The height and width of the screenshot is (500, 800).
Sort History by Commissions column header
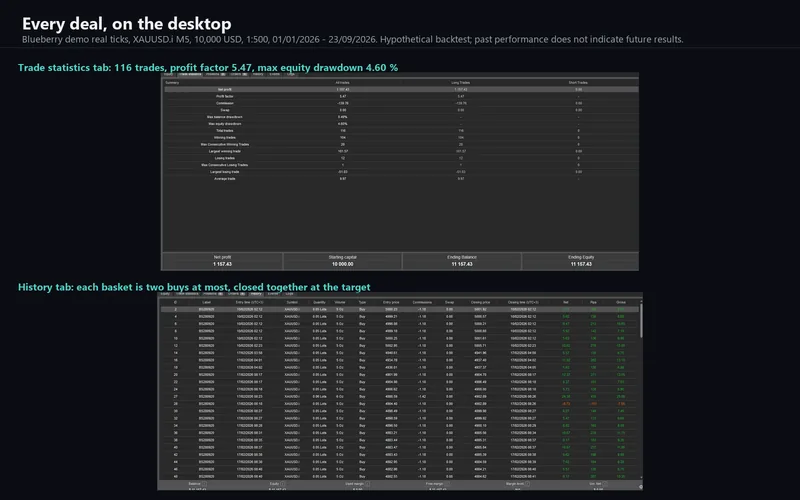click(422, 302)
